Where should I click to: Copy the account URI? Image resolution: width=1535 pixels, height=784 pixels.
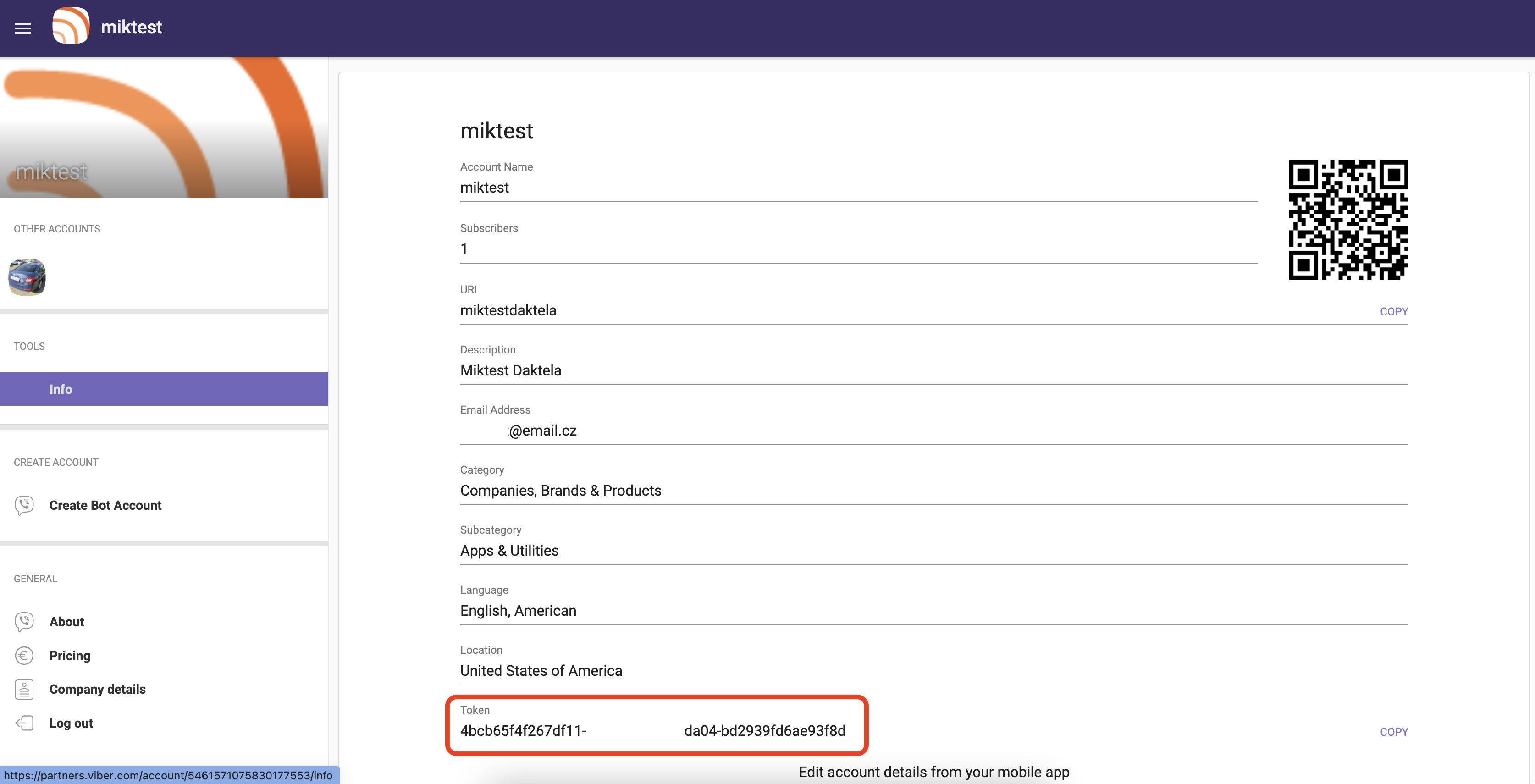click(1394, 311)
